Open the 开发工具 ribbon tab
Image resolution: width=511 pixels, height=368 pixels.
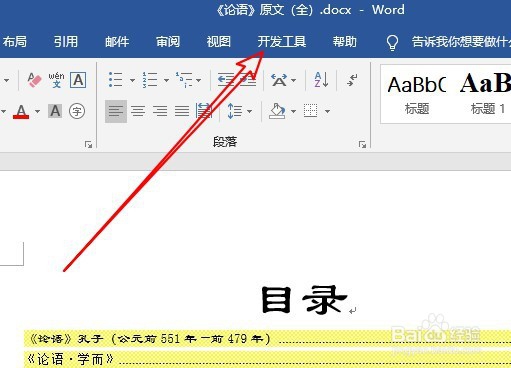tap(282, 42)
